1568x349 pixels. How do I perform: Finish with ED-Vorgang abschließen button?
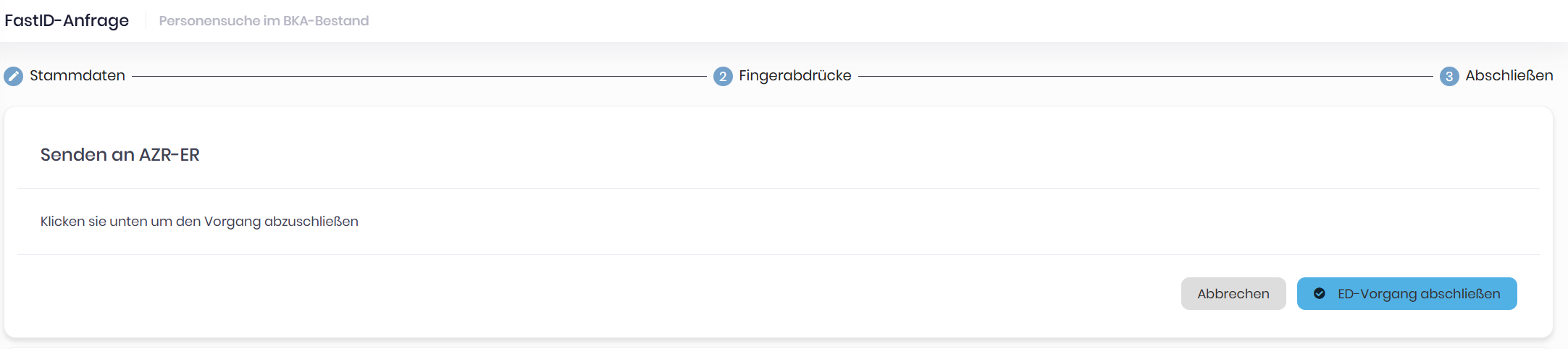coord(1406,293)
